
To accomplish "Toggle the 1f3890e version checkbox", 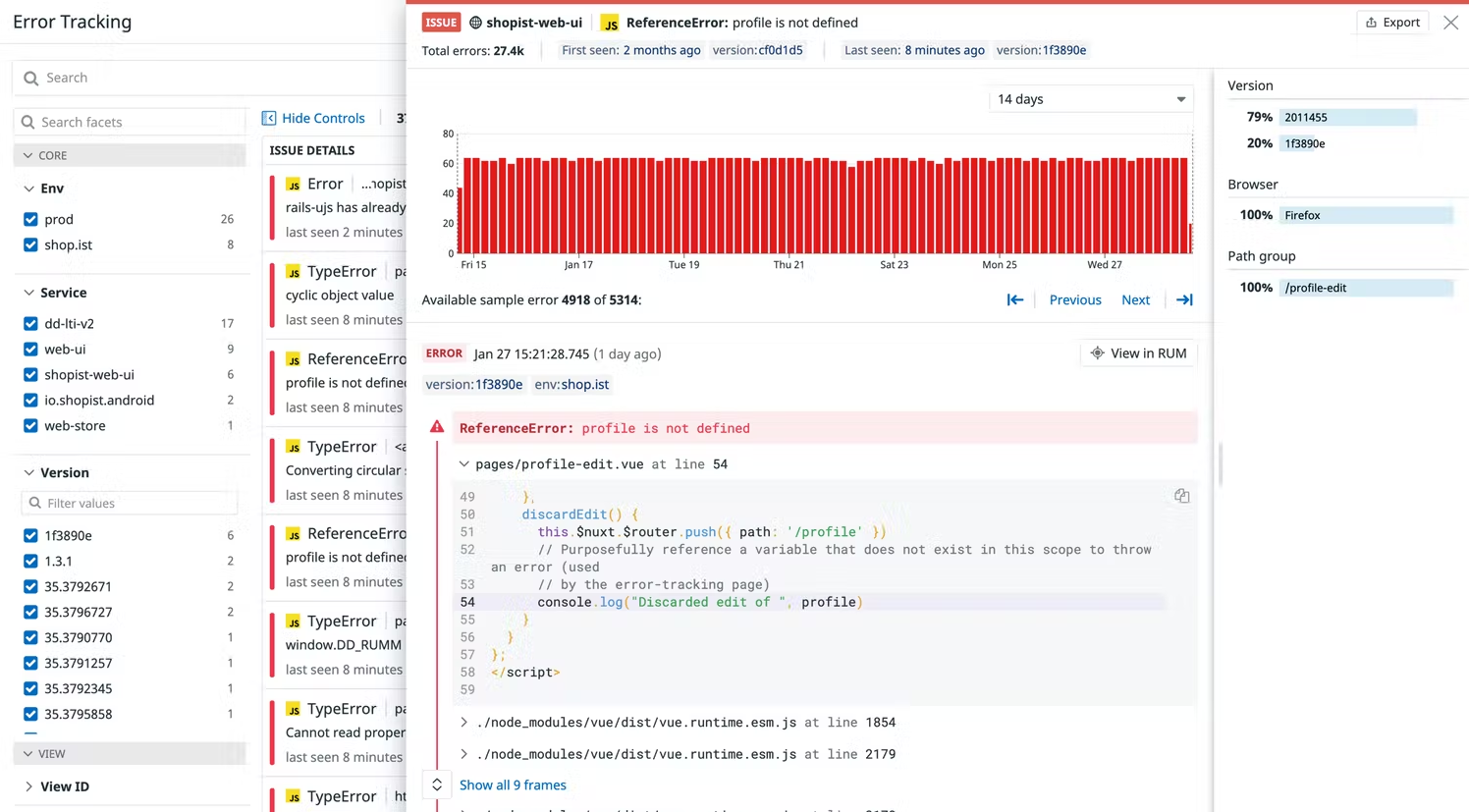I will tap(30, 535).
